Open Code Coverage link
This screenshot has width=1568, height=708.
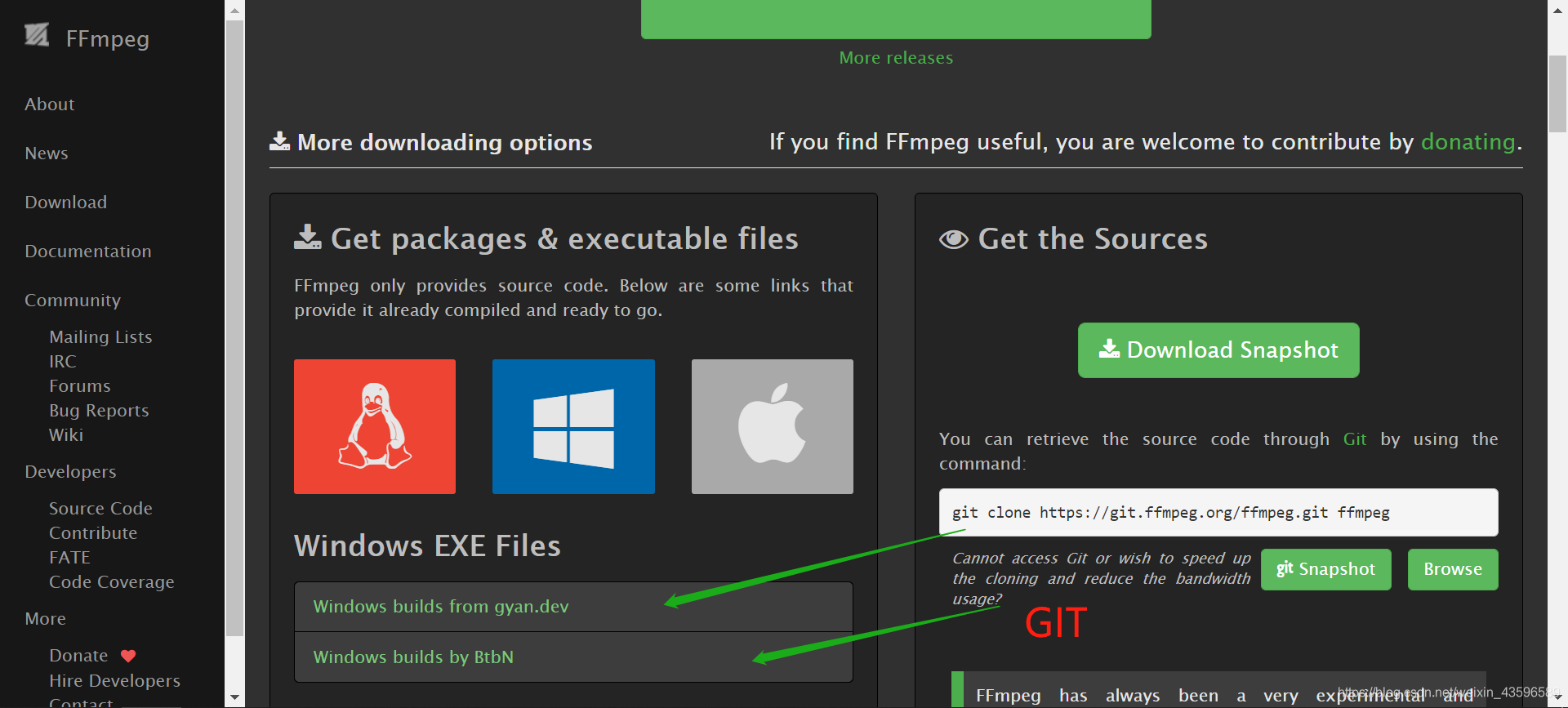click(112, 582)
